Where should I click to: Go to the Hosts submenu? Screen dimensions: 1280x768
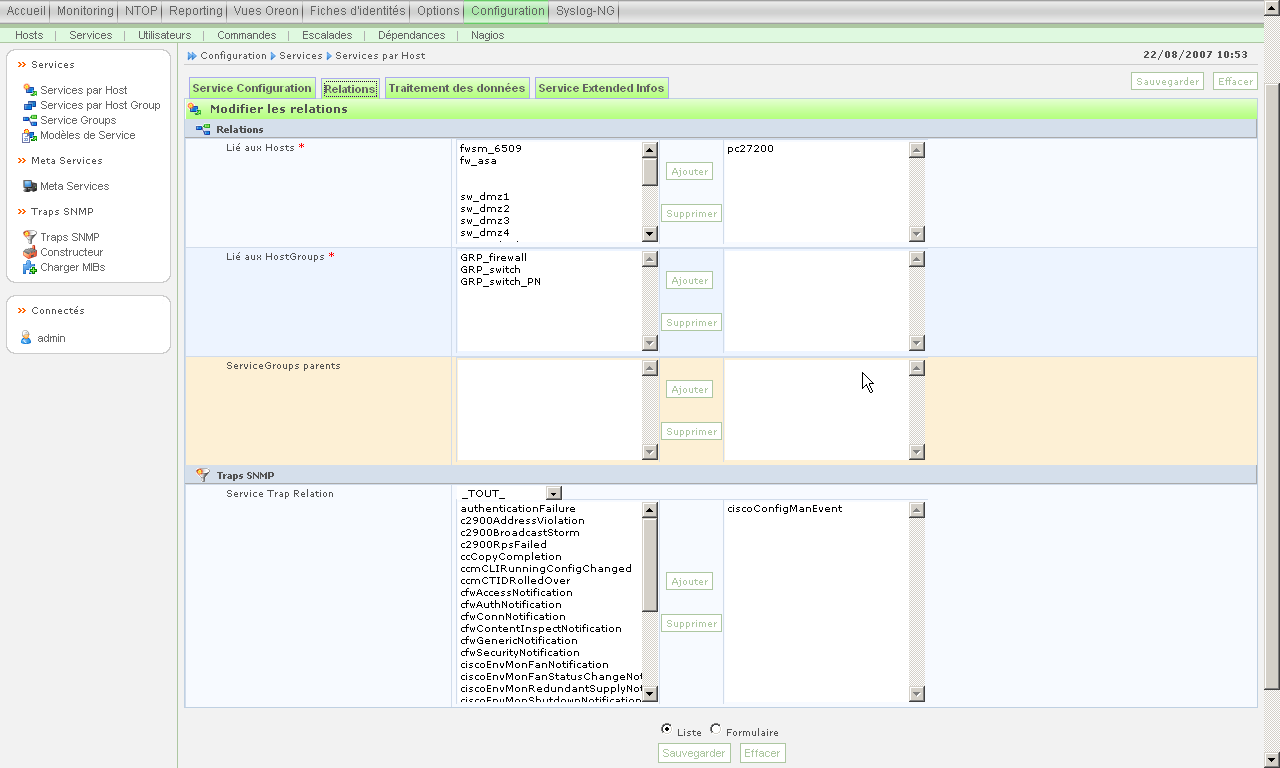(x=29, y=35)
